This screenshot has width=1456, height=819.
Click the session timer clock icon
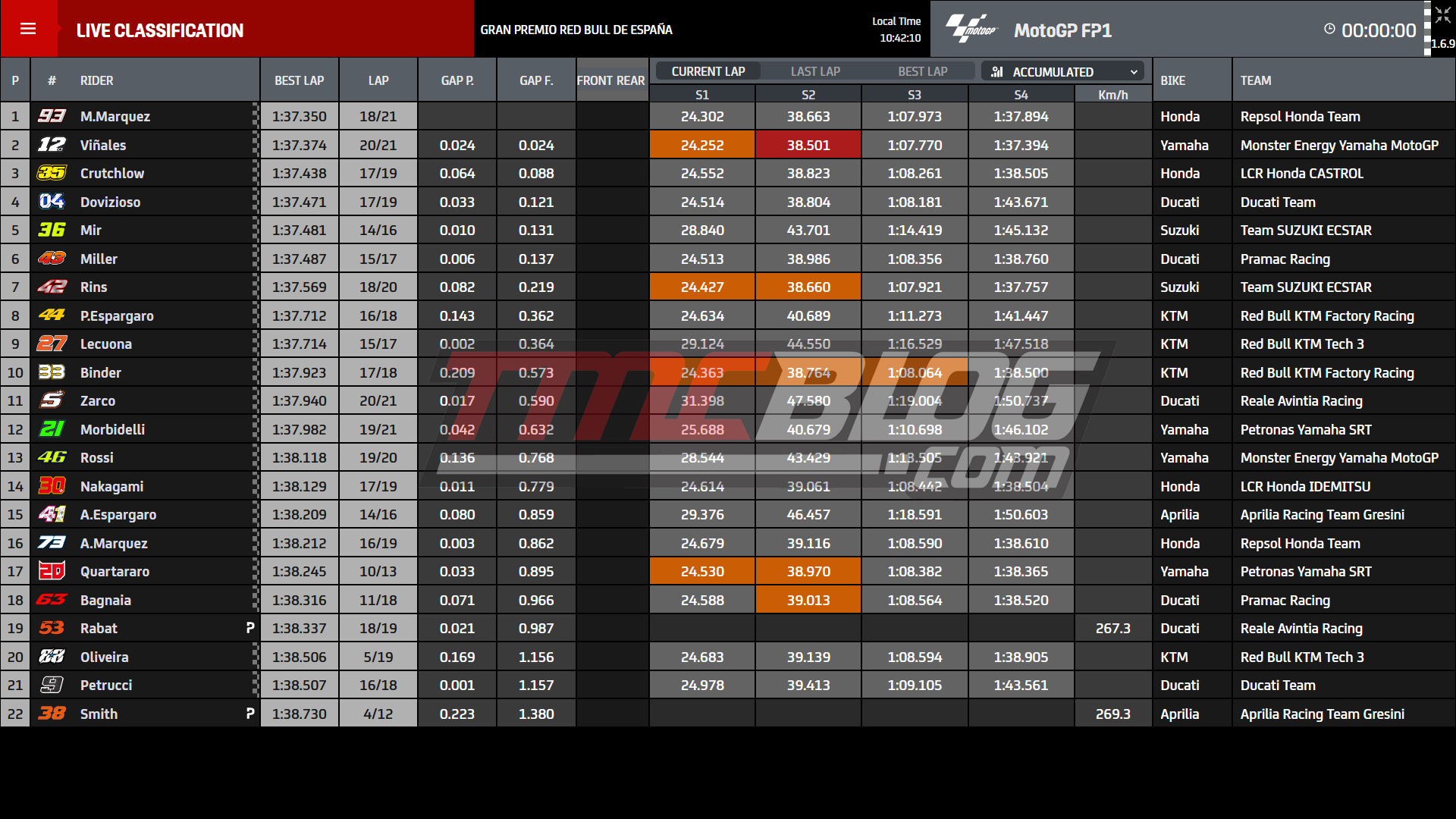[1329, 30]
